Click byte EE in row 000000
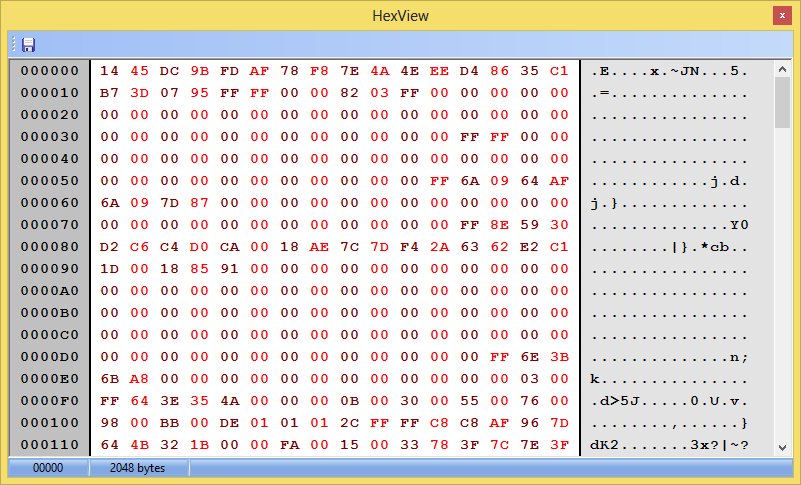The width and height of the screenshot is (801, 485). pyautogui.click(x=439, y=71)
